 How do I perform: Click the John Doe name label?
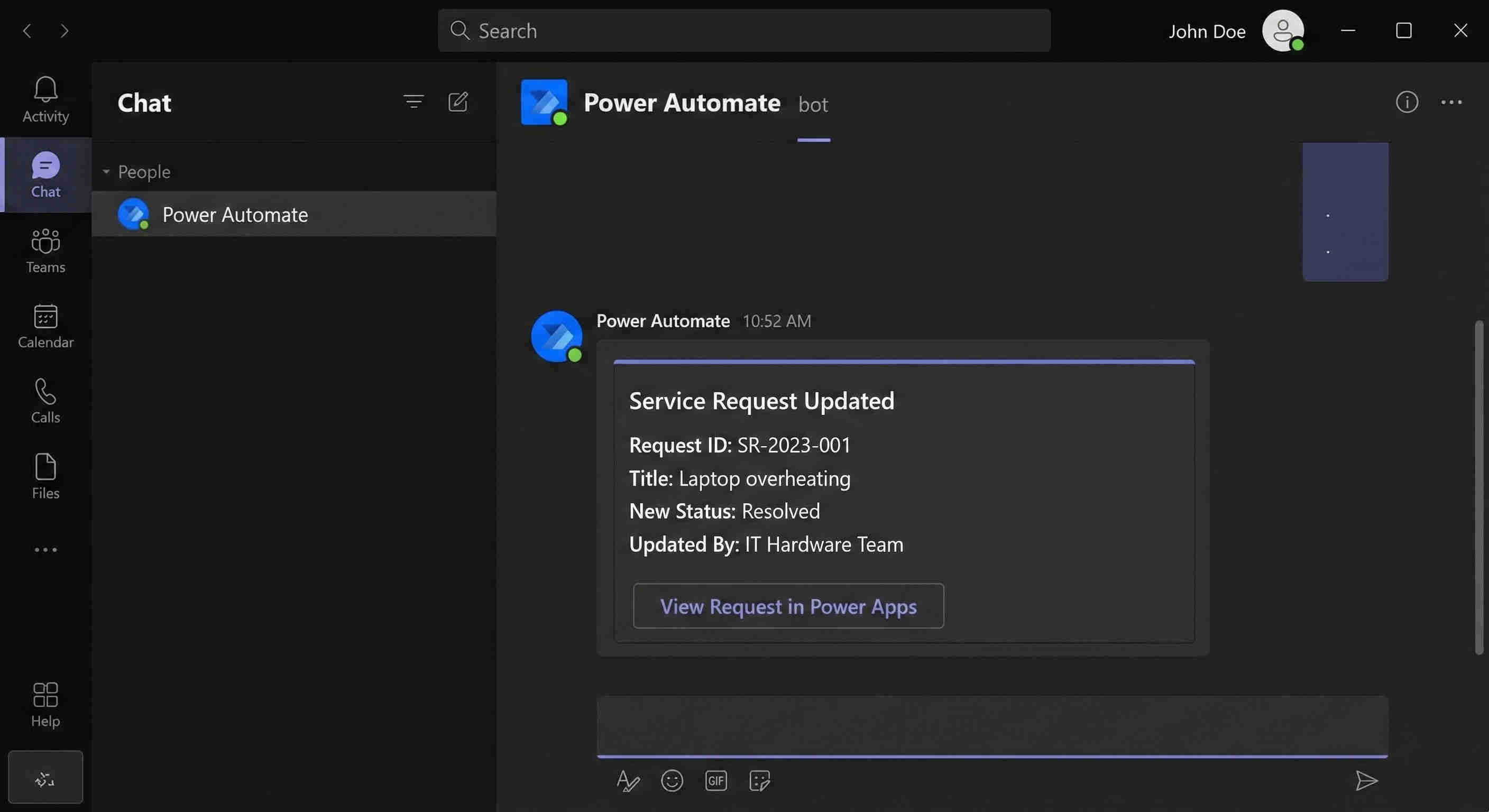pyautogui.click(x=1207, y=31)
